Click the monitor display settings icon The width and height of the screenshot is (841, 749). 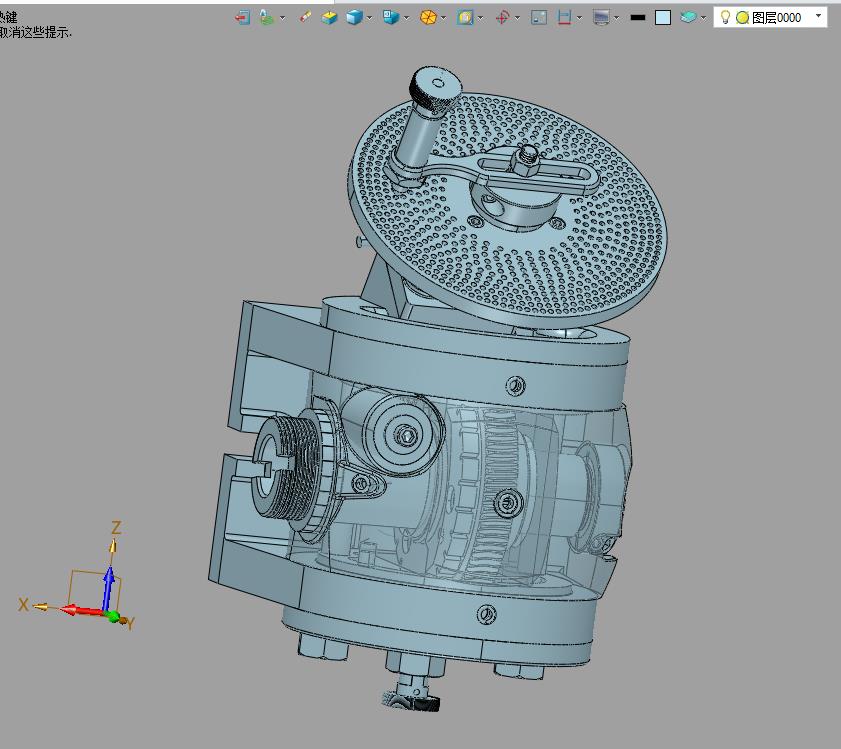click(601, 18)
